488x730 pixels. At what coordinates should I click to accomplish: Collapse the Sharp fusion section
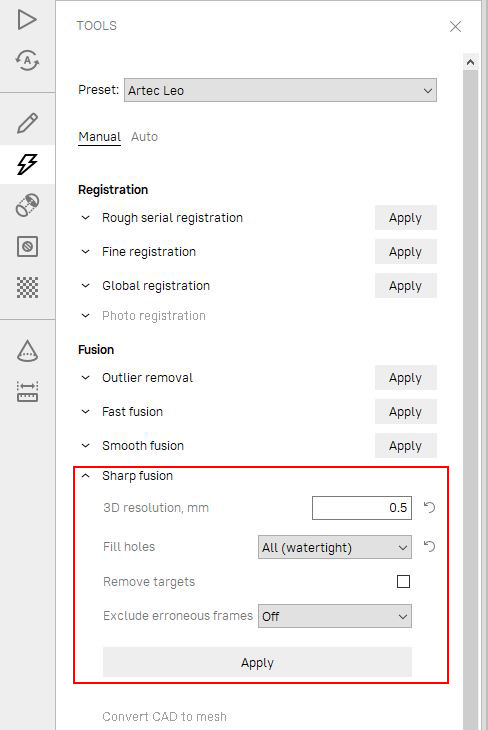tap(86, 476)
